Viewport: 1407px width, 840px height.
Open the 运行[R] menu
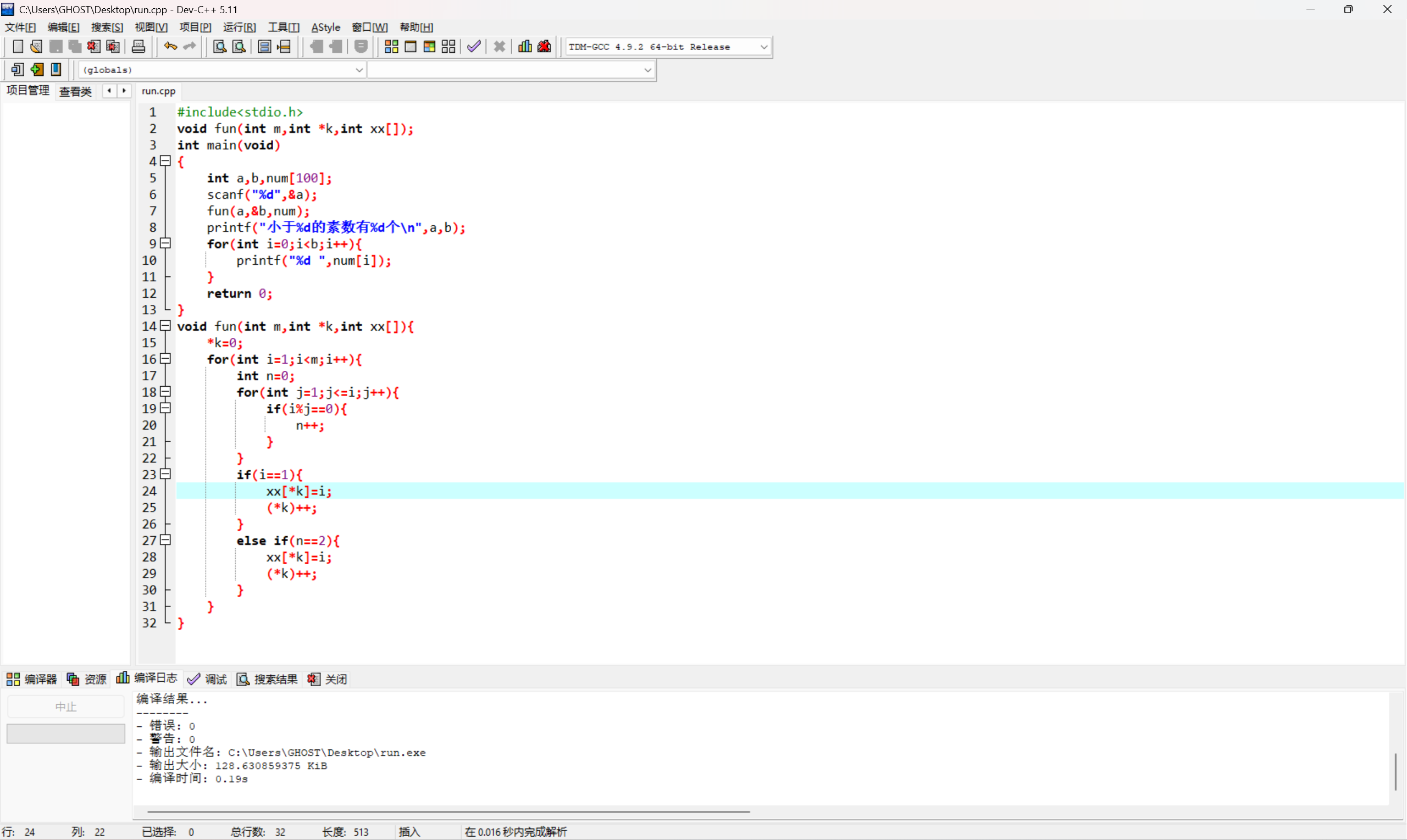239,27
